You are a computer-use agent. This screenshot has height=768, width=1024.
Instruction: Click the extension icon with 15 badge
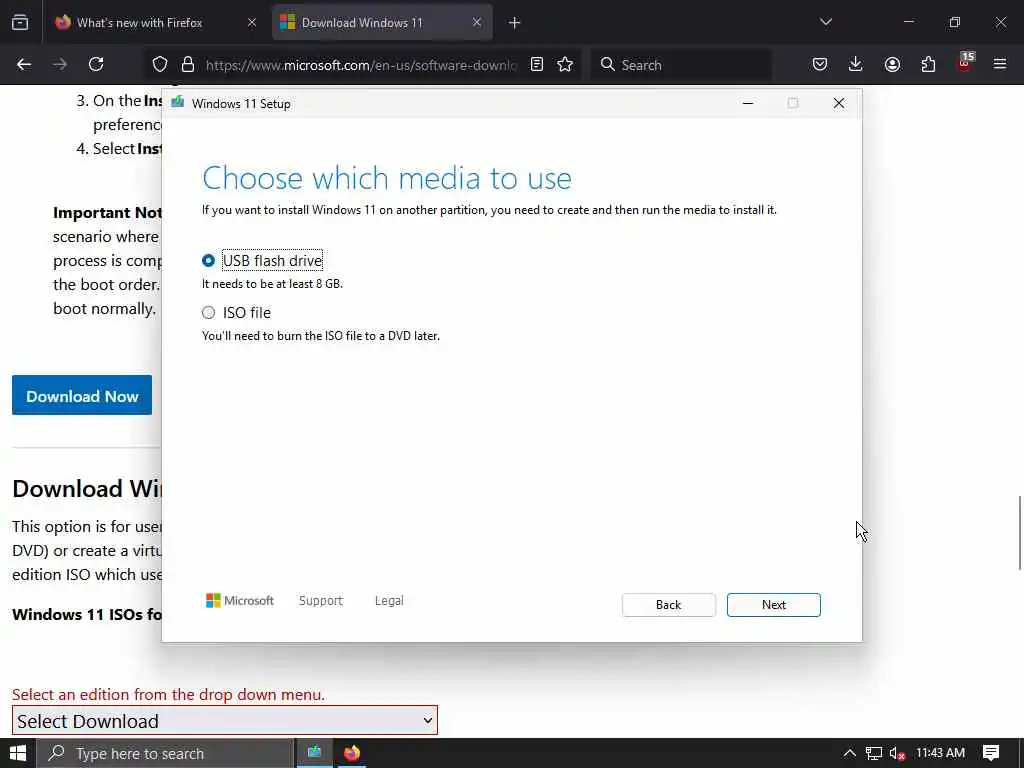click(965, 63)
